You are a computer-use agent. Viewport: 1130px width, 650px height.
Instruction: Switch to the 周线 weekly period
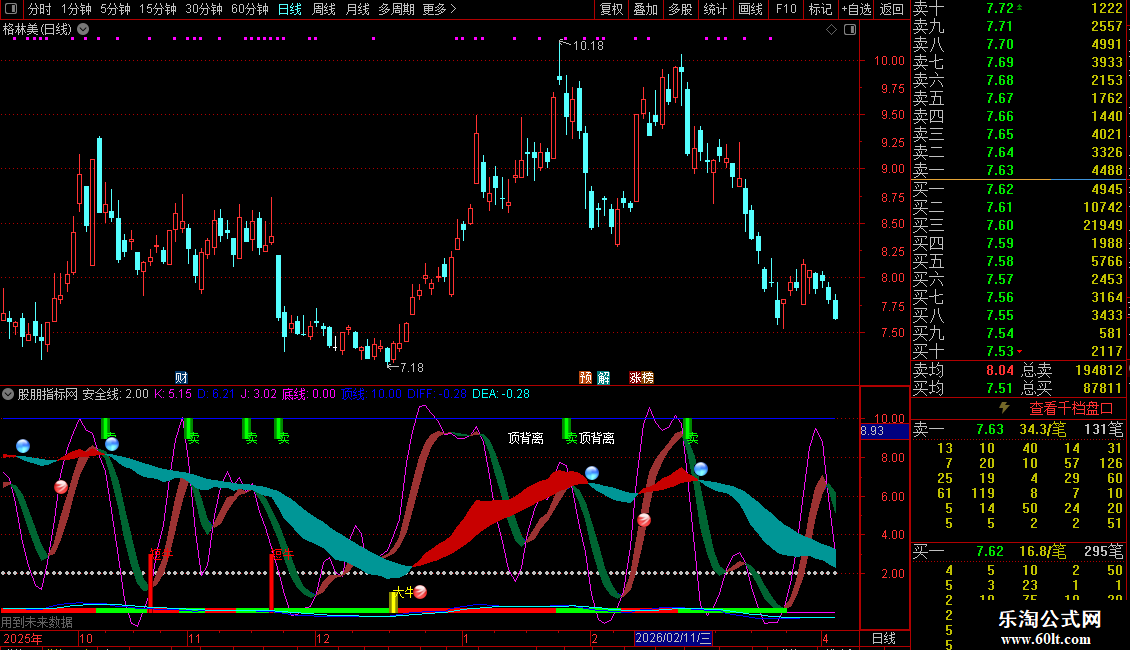[x=324, y=9]
